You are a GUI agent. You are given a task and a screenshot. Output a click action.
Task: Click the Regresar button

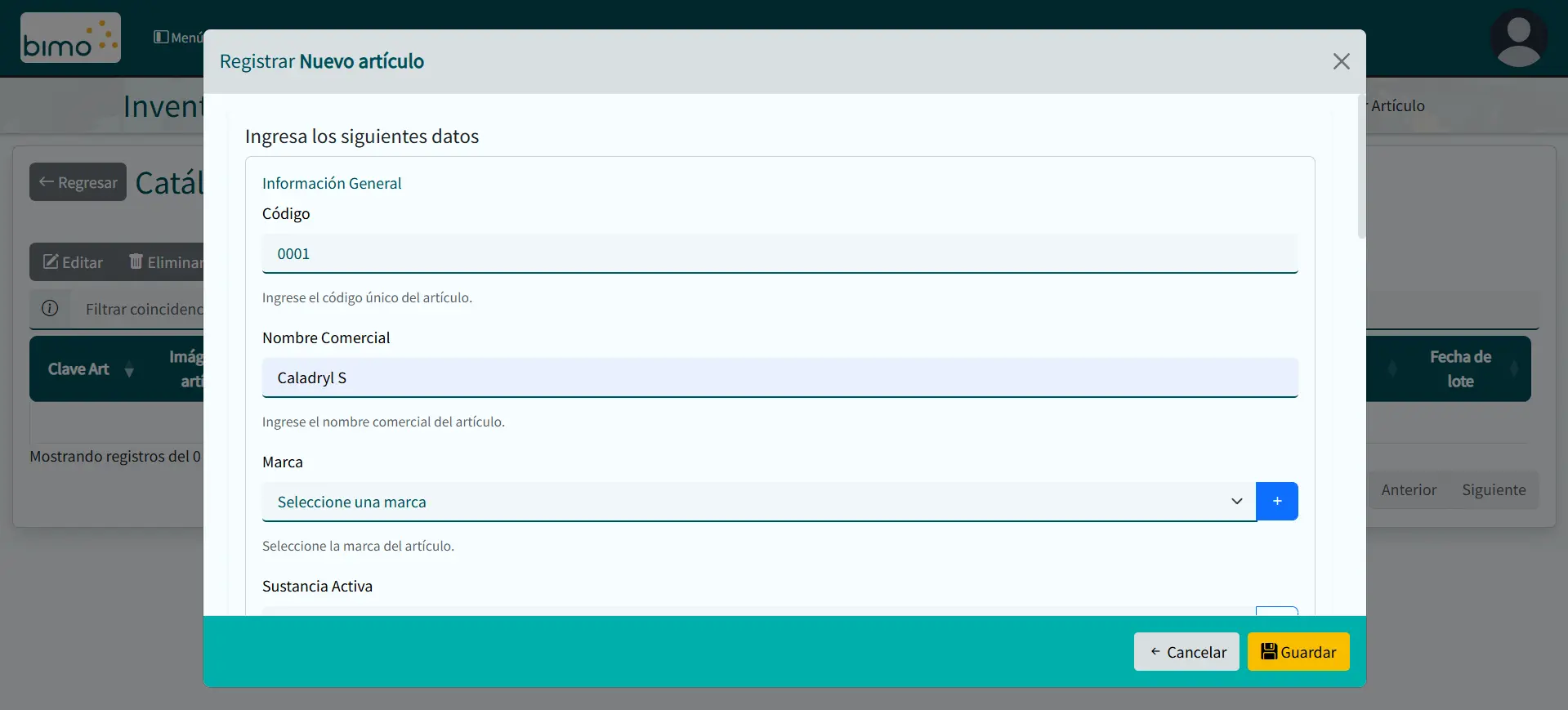click(78, 182)
